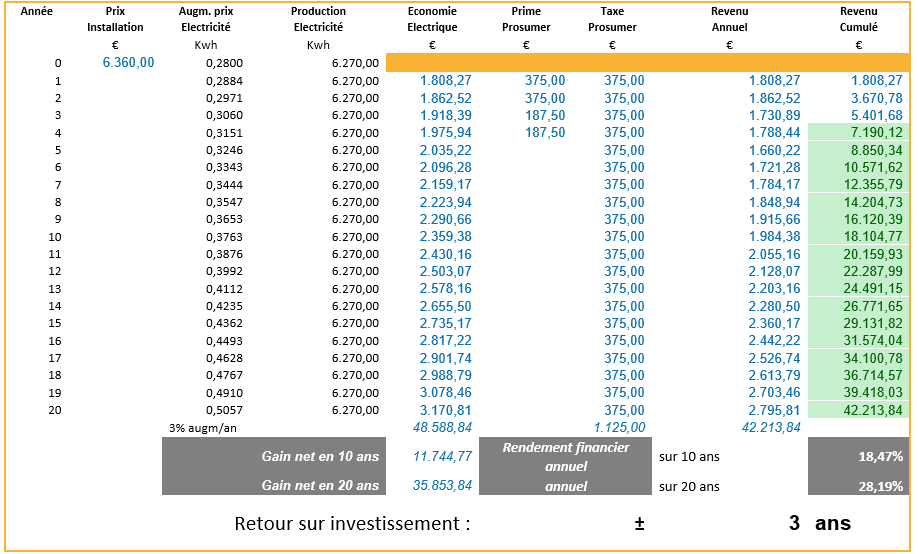
Task: Select the 18,47% yield cell
Action: click(x=859, y=457)
